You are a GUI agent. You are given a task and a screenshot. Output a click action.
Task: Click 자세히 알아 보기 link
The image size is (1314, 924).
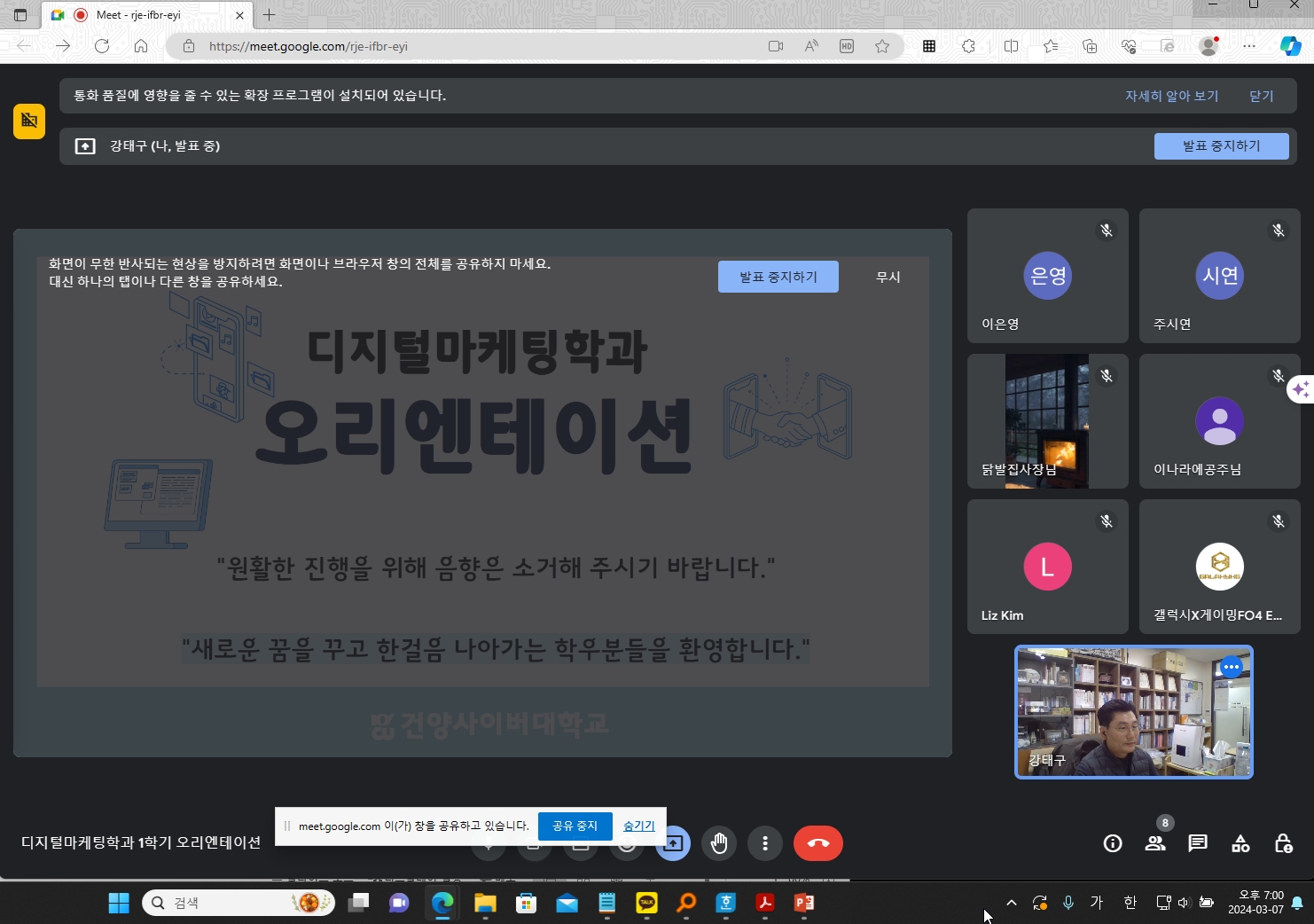(x=1171, y=96)
